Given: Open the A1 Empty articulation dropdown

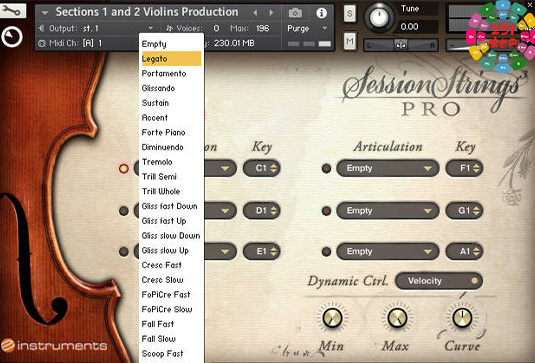Looking at the screenshot, I should (x=388, y=251).
